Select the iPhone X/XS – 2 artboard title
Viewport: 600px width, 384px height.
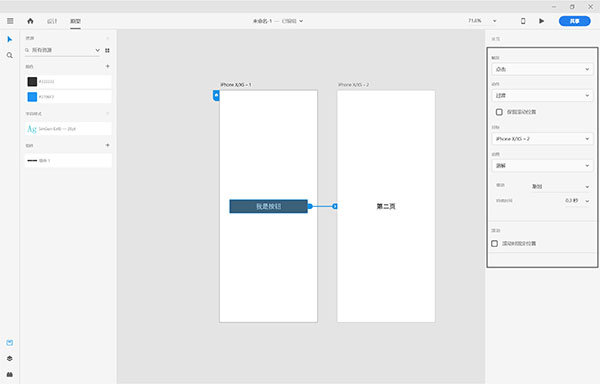[353, 85]
